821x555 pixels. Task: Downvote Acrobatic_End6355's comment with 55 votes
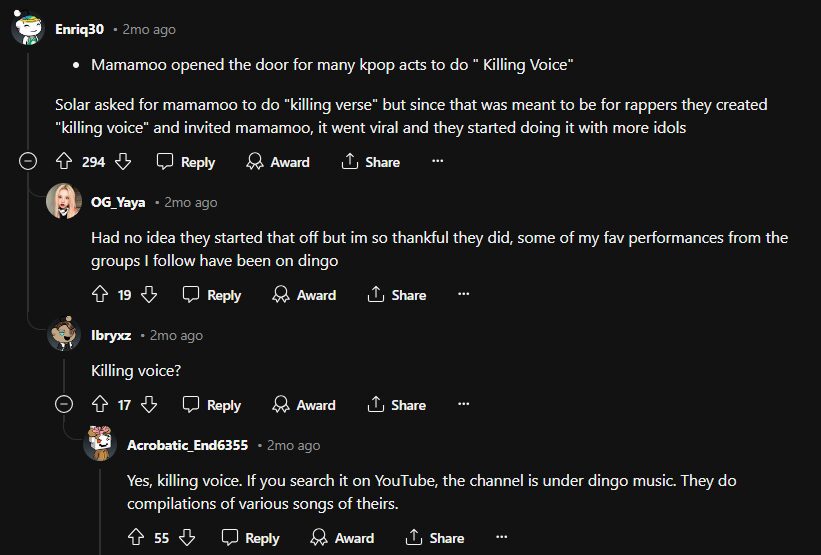(x=187, y=537)
